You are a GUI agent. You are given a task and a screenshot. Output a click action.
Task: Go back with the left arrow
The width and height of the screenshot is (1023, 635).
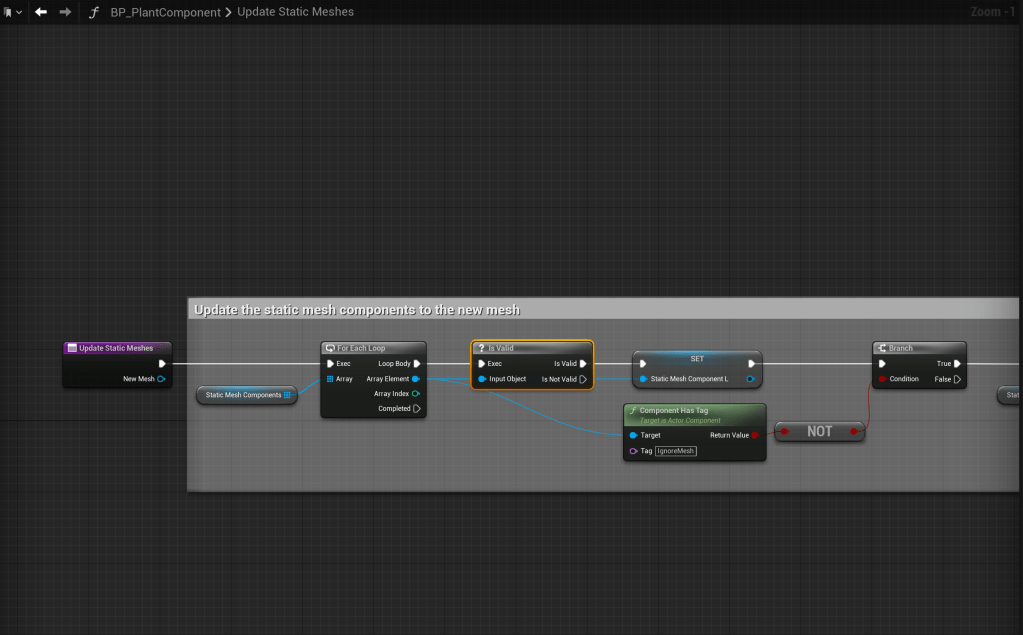coord(41,12)
